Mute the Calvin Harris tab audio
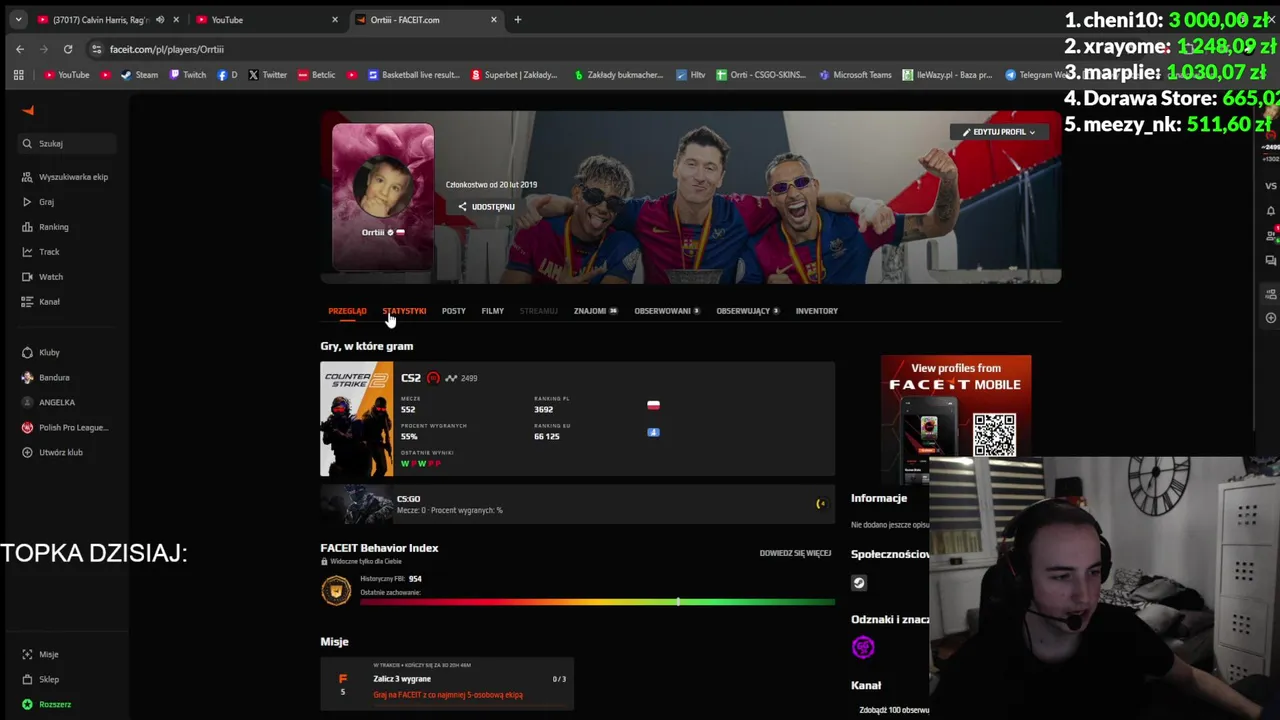1280x720 pixels. 160,20
